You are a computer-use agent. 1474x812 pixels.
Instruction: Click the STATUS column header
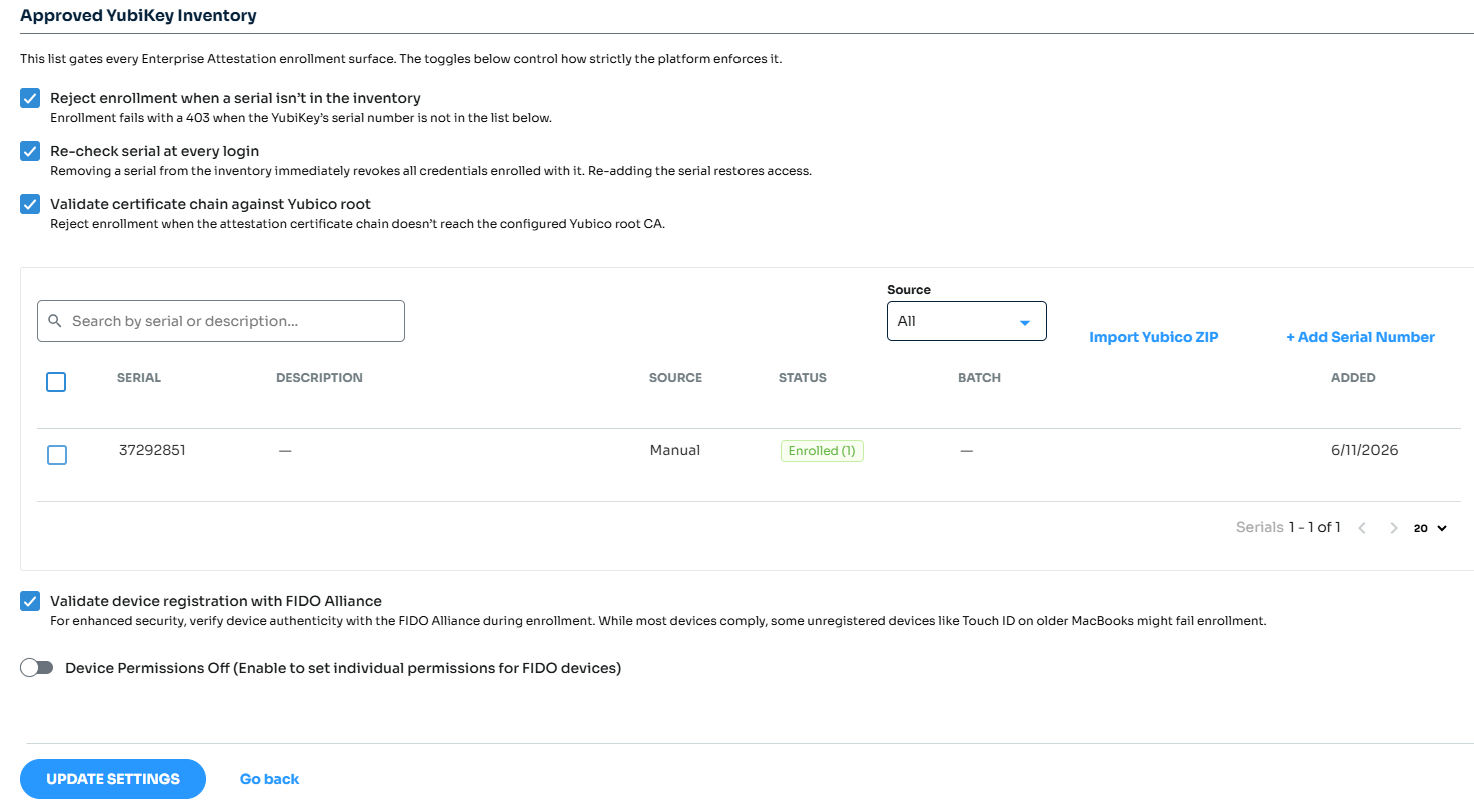803,378
